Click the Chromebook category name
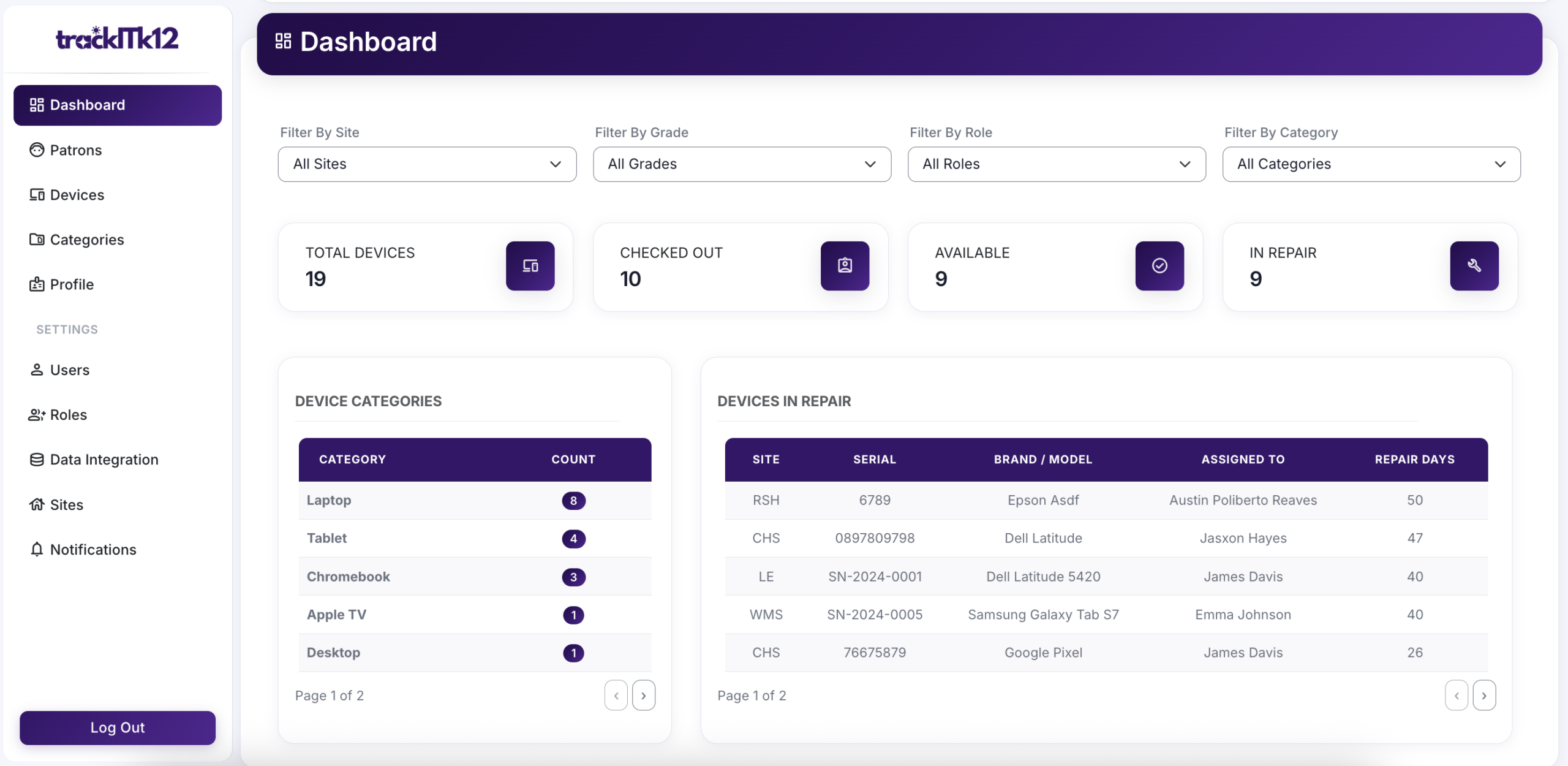 tap(348, 577)
